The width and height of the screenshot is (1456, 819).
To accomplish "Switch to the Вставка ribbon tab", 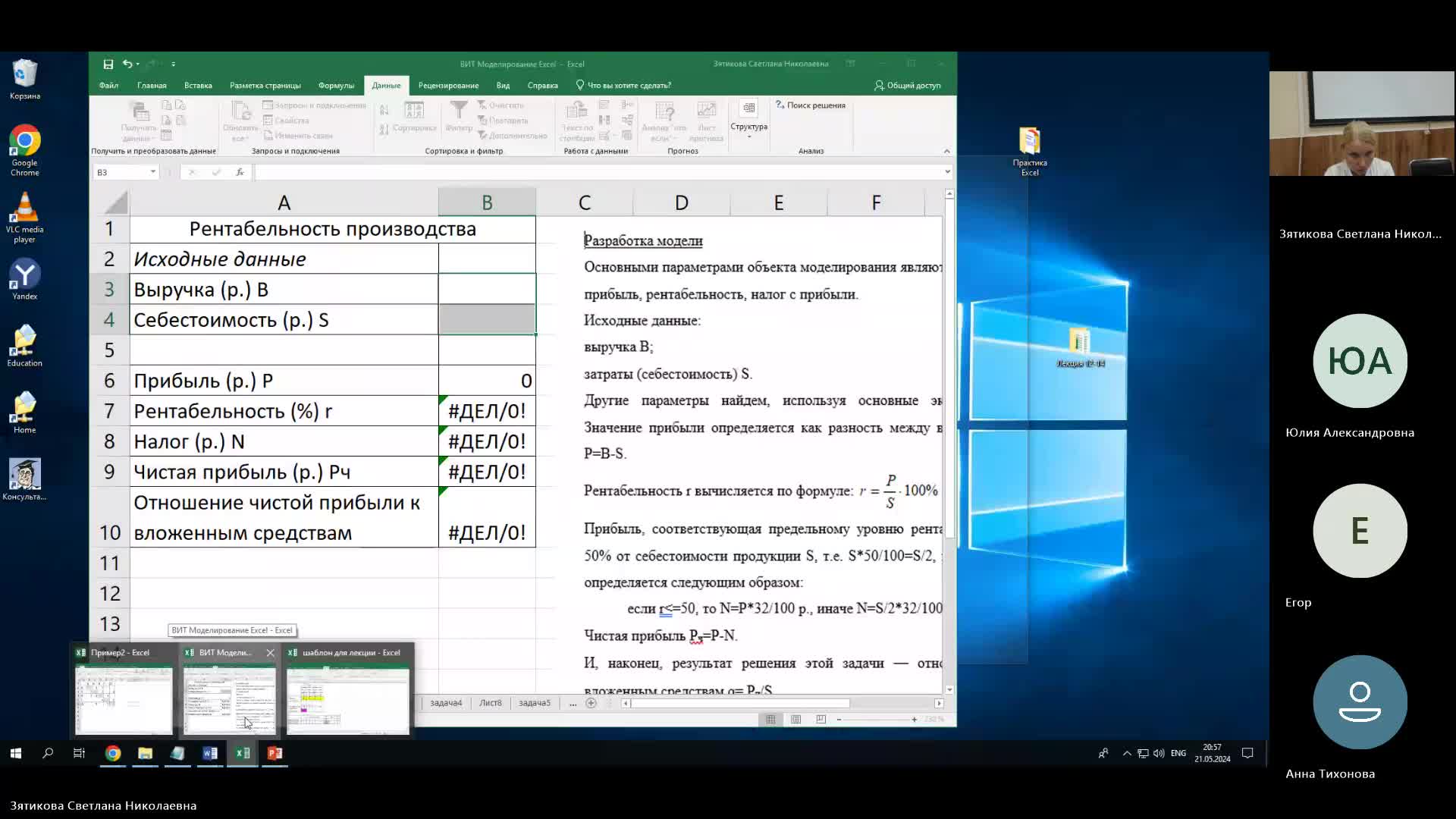I will [x=198, y=86].
